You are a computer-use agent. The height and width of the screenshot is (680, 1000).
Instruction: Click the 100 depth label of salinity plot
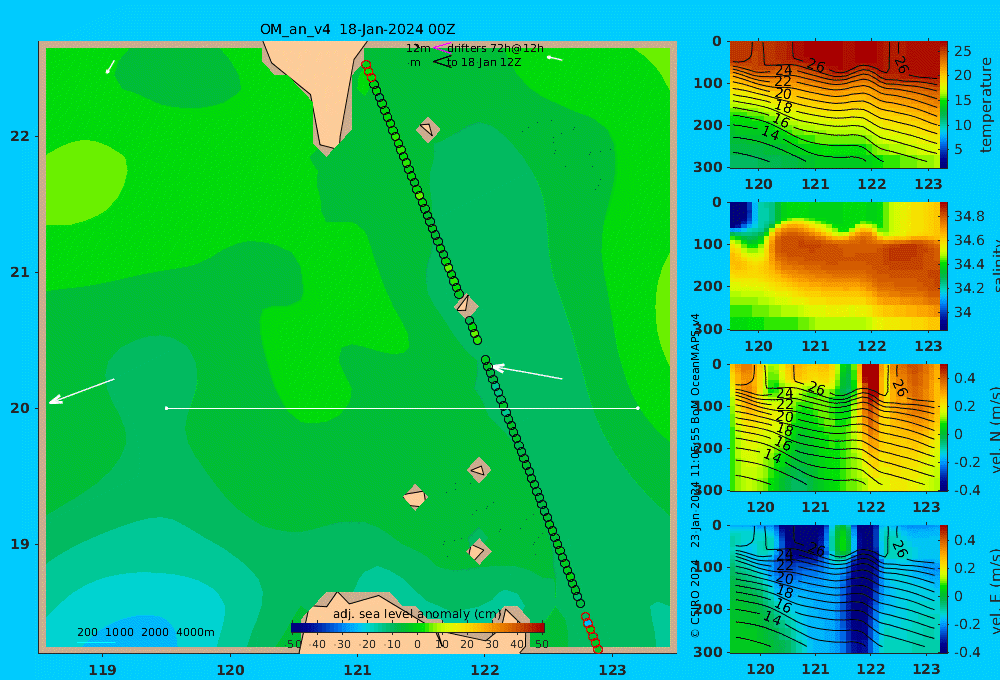708,244
